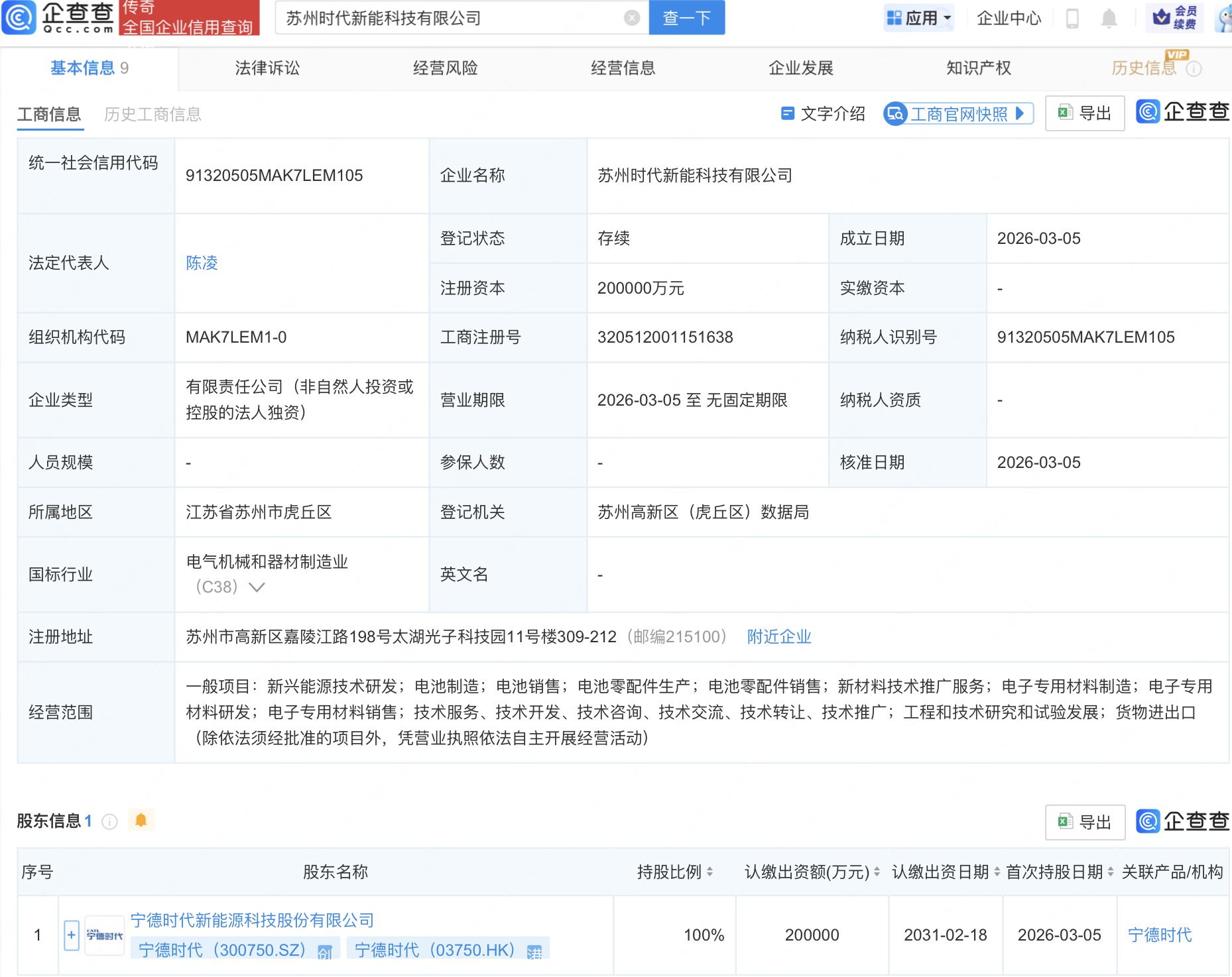Click the notification bell icon
The image size is (1232, 977).
[x=1107, y=18]
